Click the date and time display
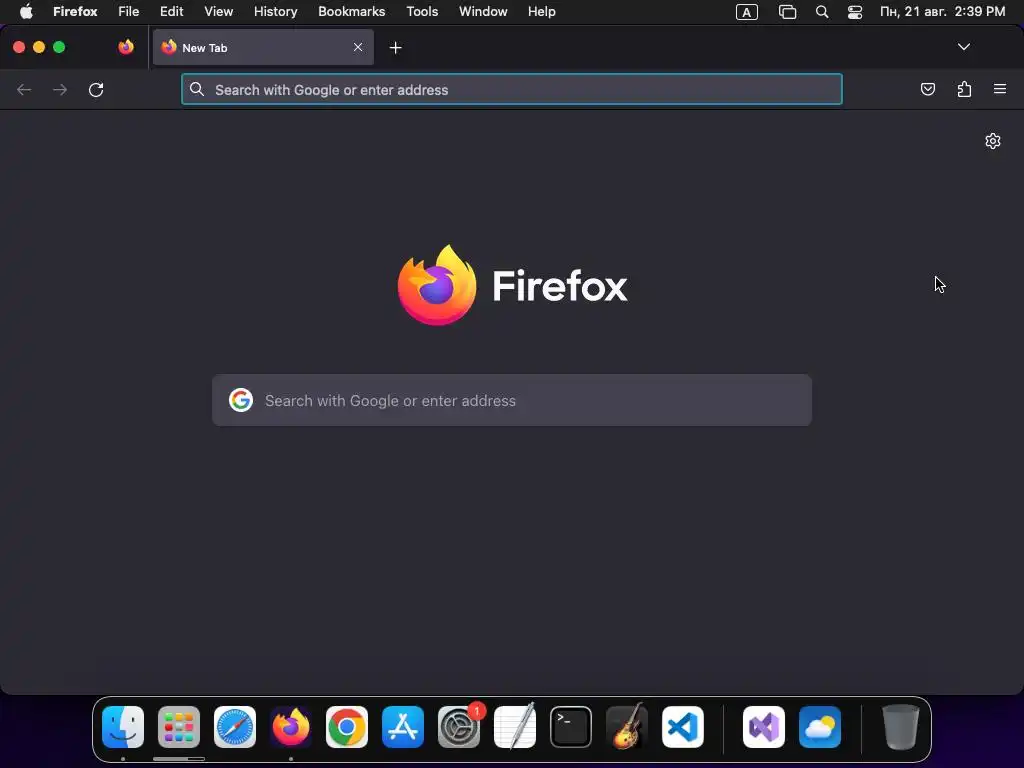This screenshot has height=768, width=1024. coord(942,12)
